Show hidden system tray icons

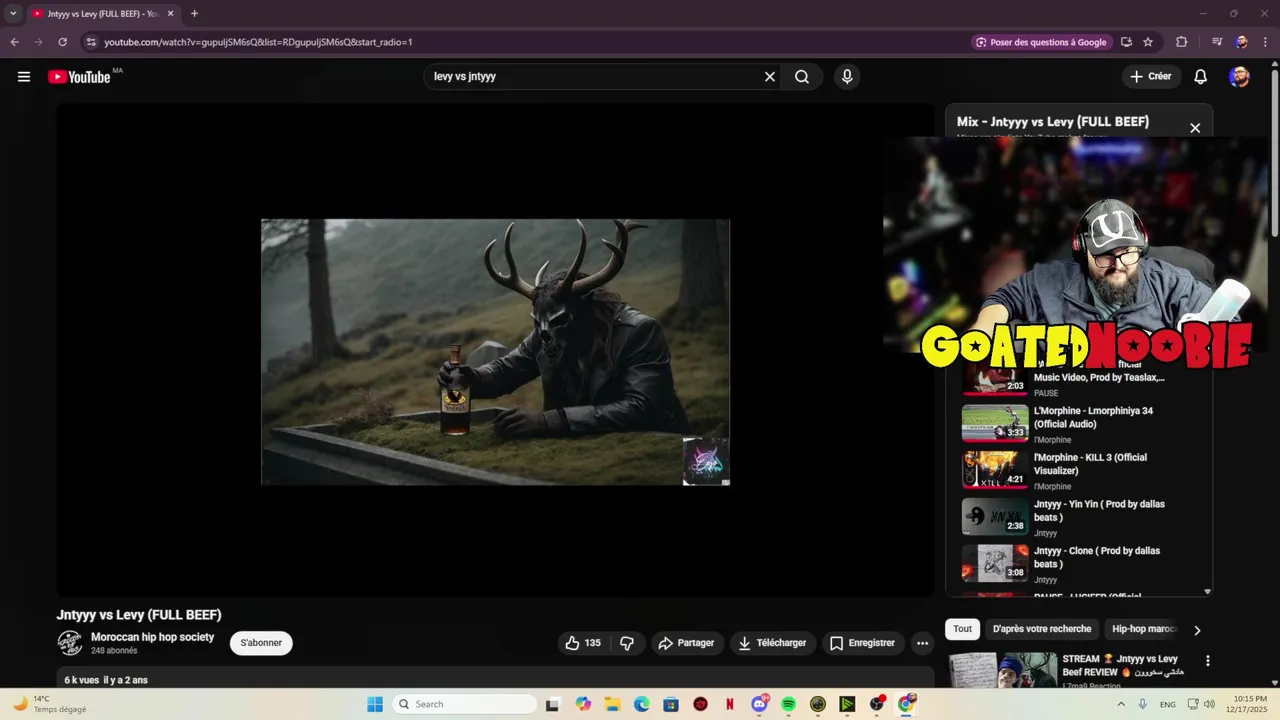(1120, 704)
